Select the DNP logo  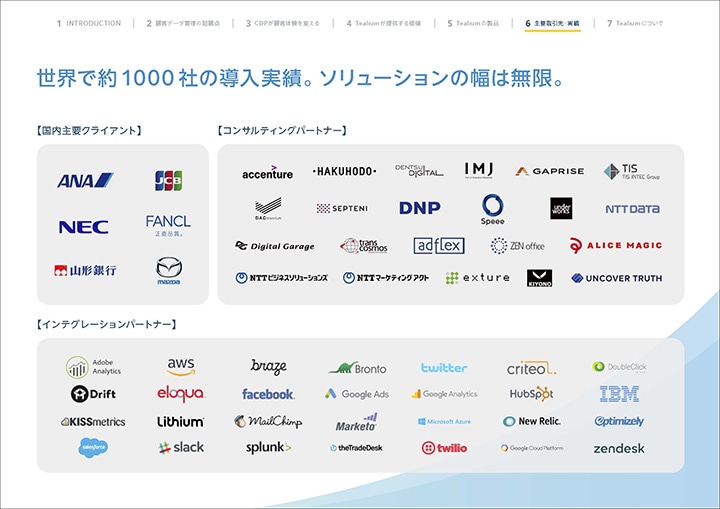coord(420,208)
